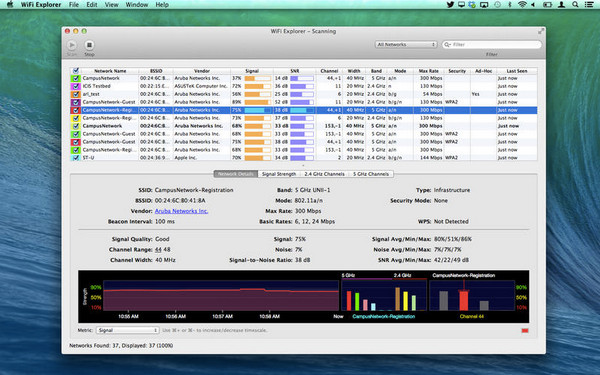Open the Metric Signal dropdown
The width and height of the screenshot is (600, 375).
tap(127, 330)
